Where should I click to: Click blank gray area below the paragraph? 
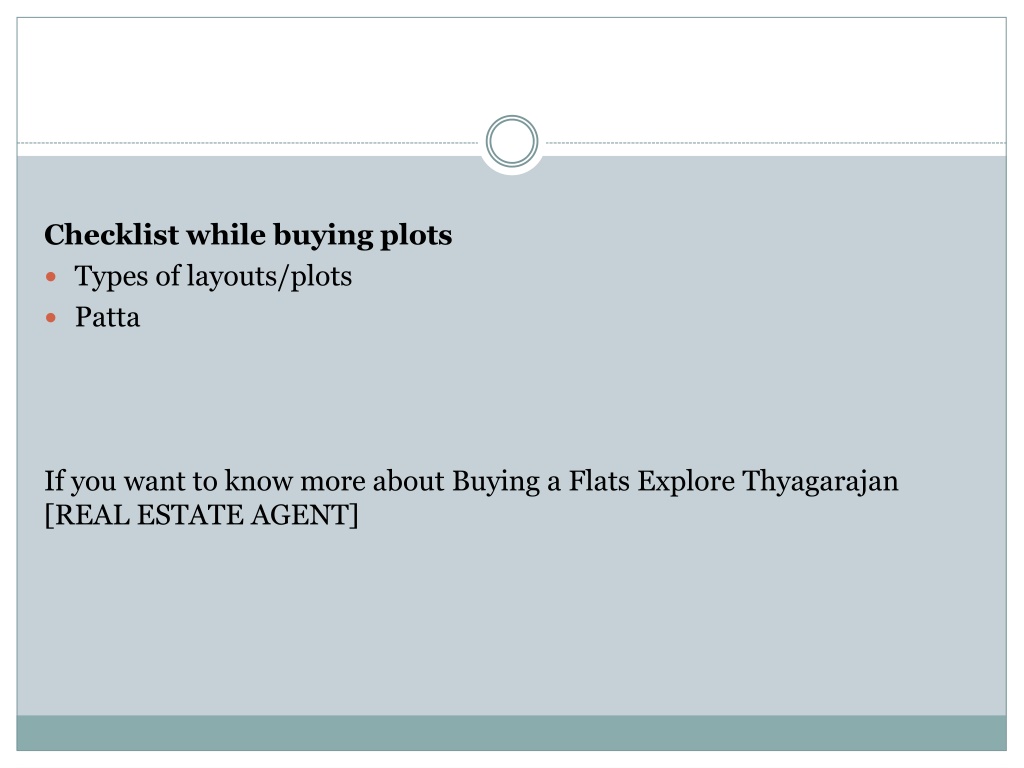point(511,620)
